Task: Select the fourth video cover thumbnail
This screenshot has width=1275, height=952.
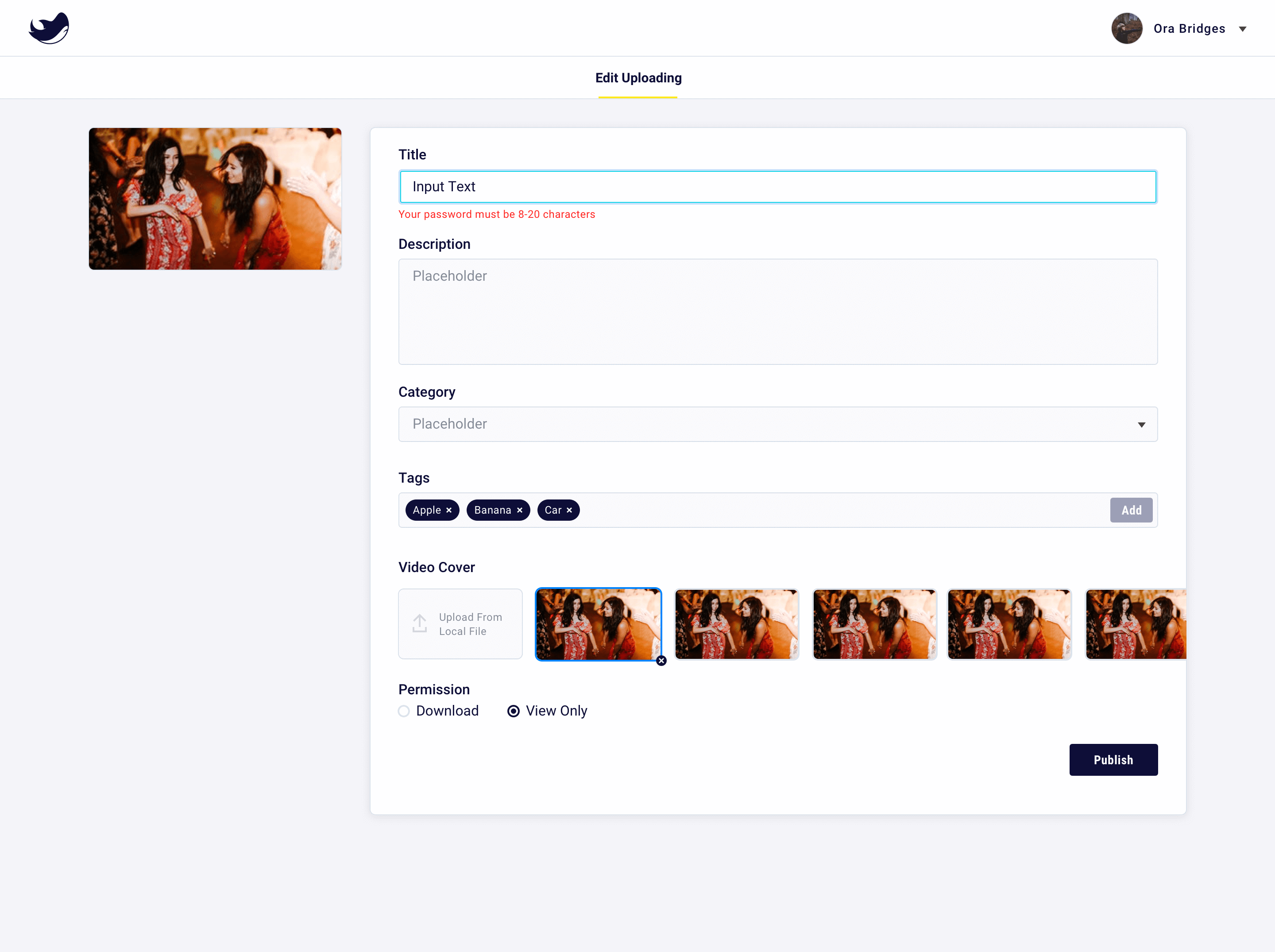Action: coord(1009,624)
